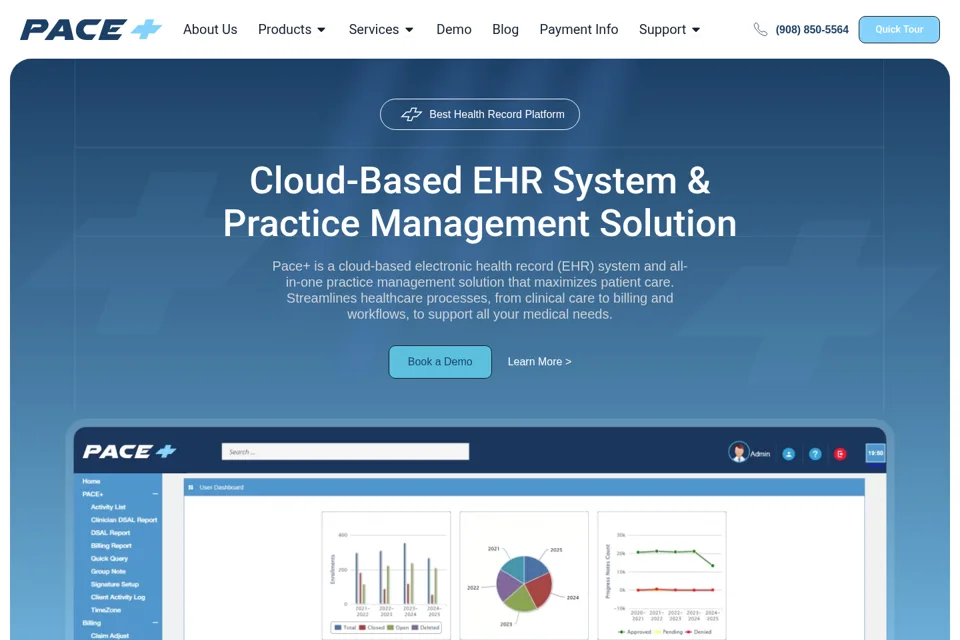Click the progress notes line chart
Screen dimensions: 960x640
(662, 576)
